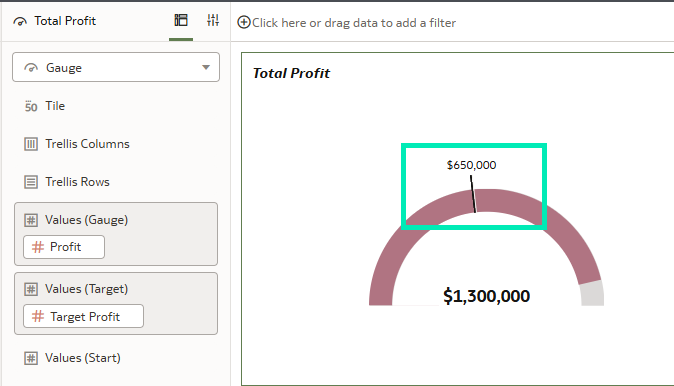Click the Values (Target) grid icon
This screenshot has width=674, height=386.
(31, 289)
